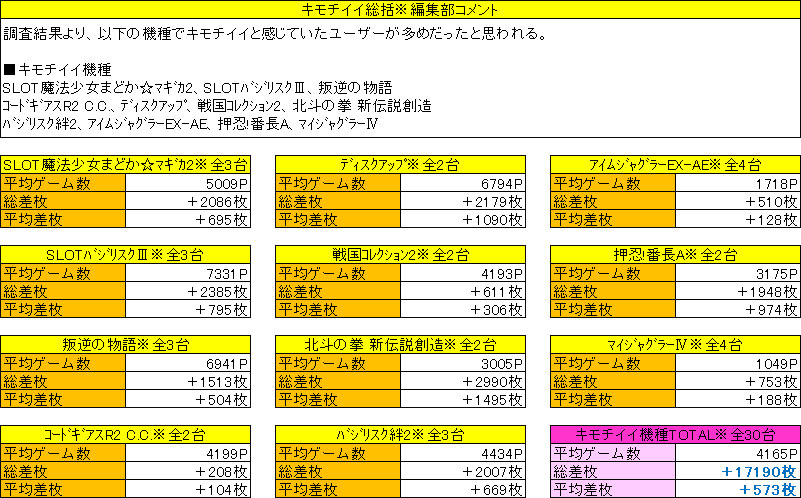Click the pink キモチイイ機種TOTAL 全30台 header
The width and height of the screenshot is (801, 498).
(675, 434)
